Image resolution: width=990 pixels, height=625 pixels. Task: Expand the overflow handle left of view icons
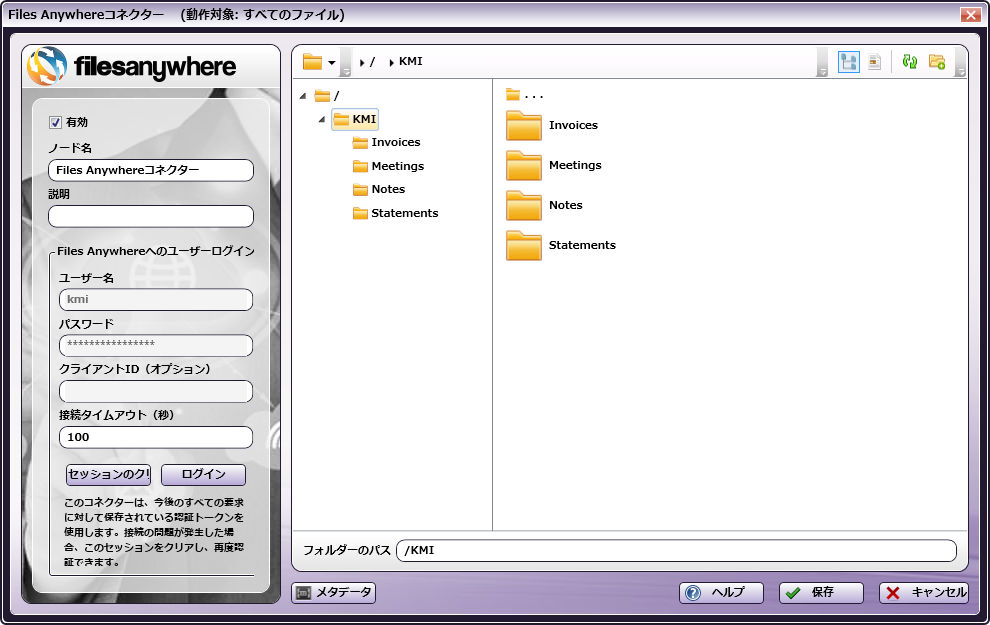pos(822,62)
